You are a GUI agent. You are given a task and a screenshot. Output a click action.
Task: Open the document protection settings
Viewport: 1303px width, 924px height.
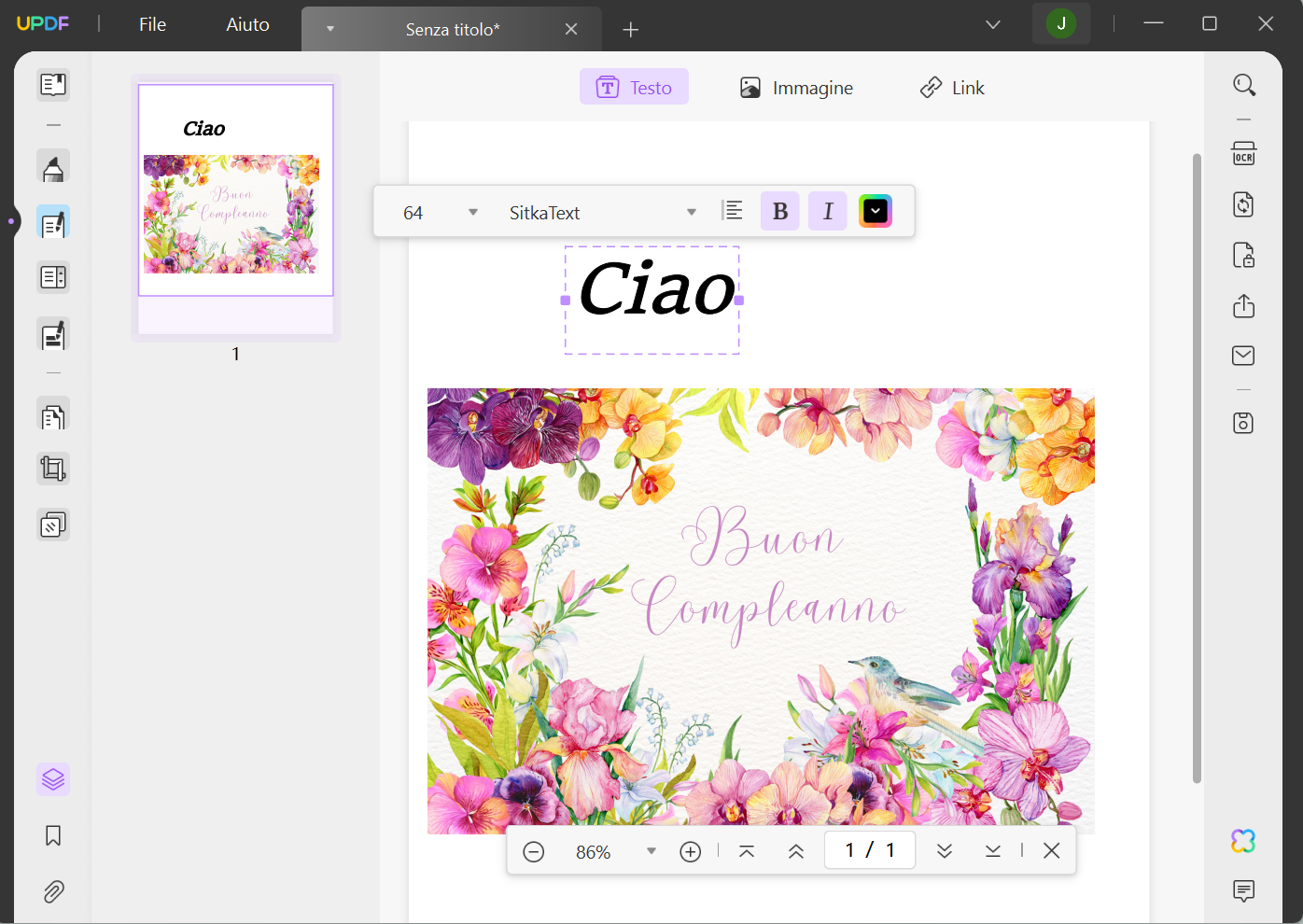point(1243,255)
